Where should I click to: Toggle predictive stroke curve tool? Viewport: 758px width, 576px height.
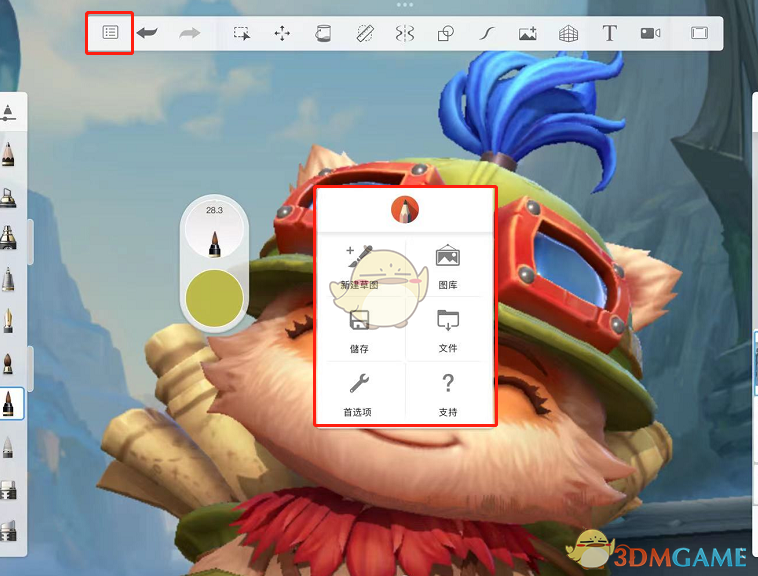click(487, 33)
